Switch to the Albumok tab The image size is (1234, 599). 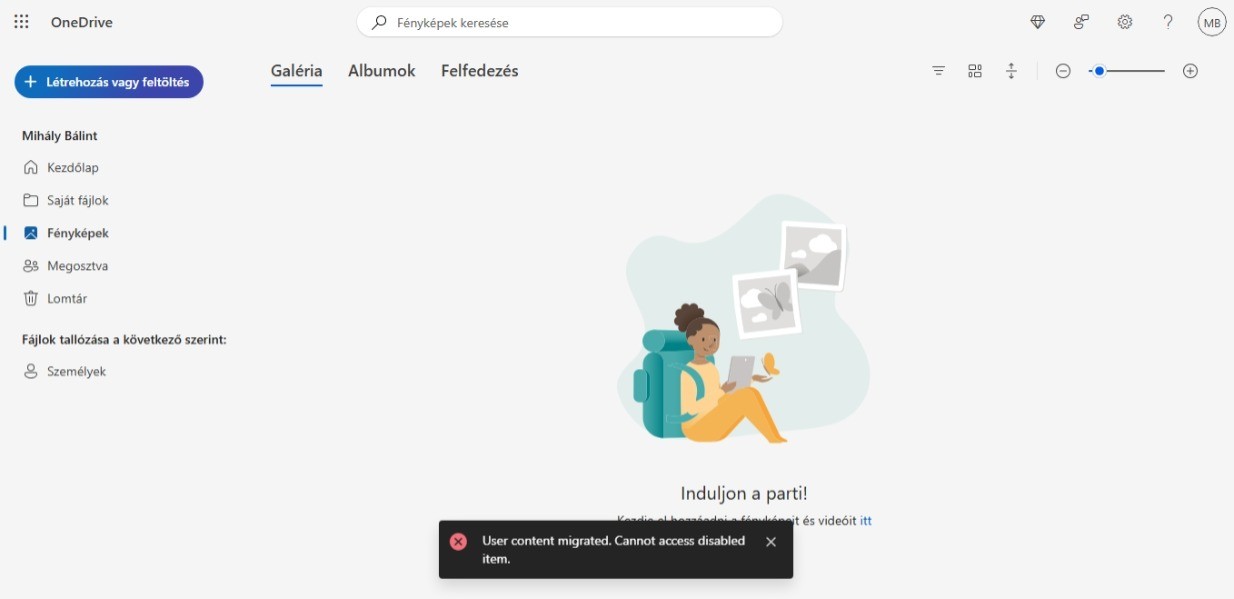381,71
